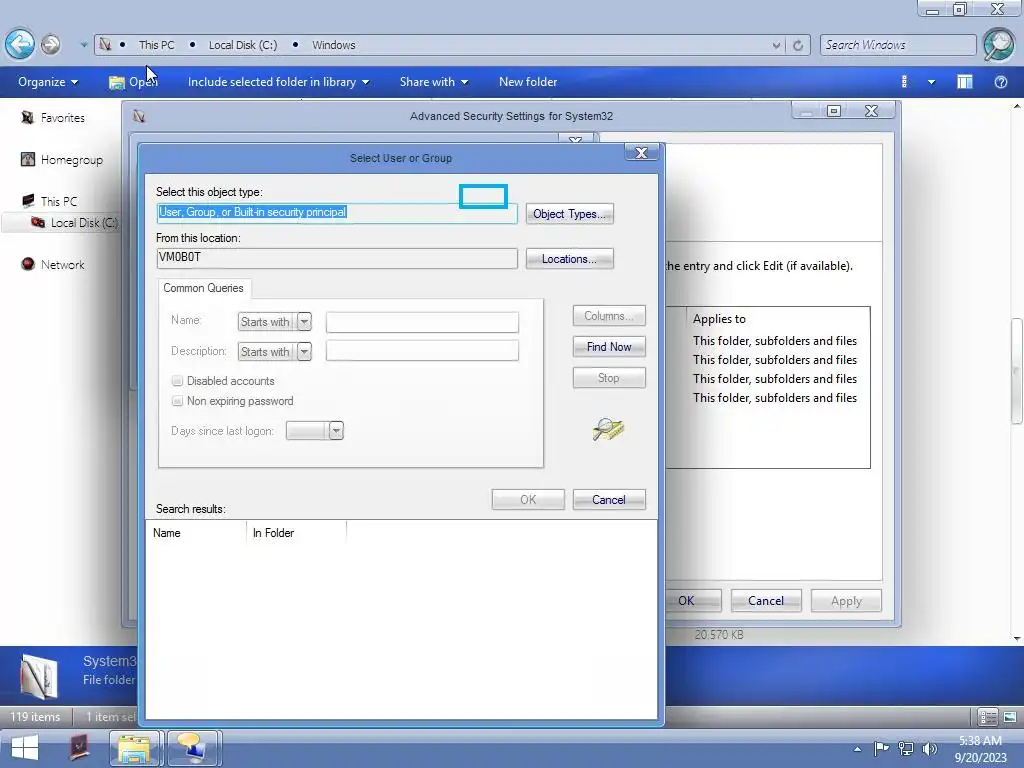The height and width of the screenshot is (768, 1024).
Task: Click the object type text field
Action: (337, 213)
